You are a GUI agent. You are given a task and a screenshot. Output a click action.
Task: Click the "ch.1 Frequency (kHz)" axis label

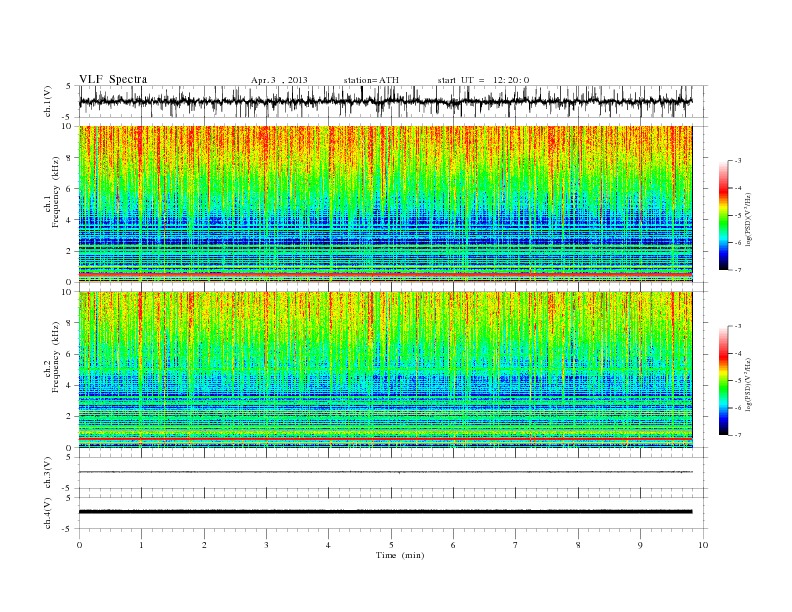(52, 192)
